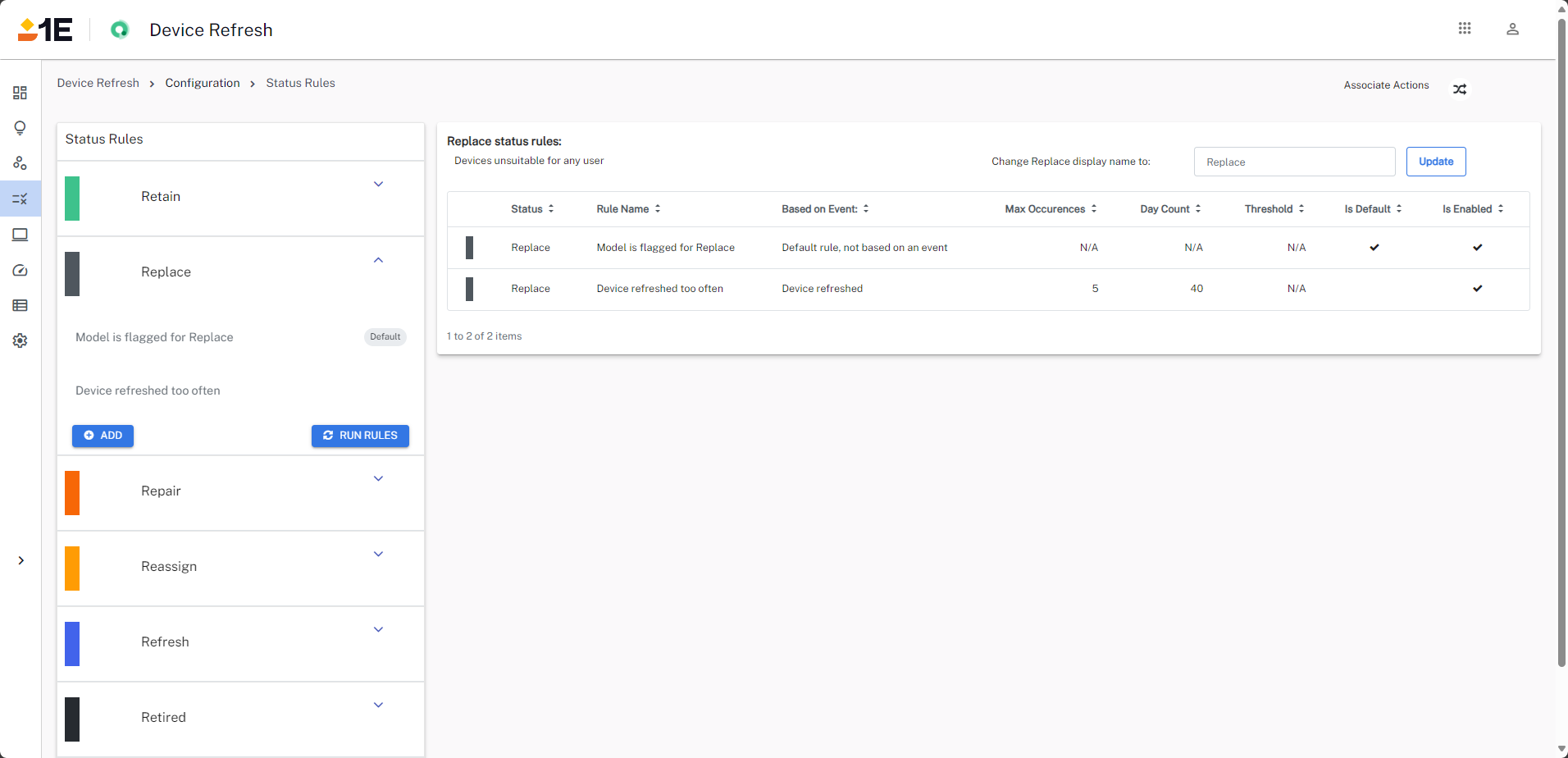Toggle Is Enabled check for Model is flagged row
This screenshot has height=758, width=1568.
(x=1477, y=248)
